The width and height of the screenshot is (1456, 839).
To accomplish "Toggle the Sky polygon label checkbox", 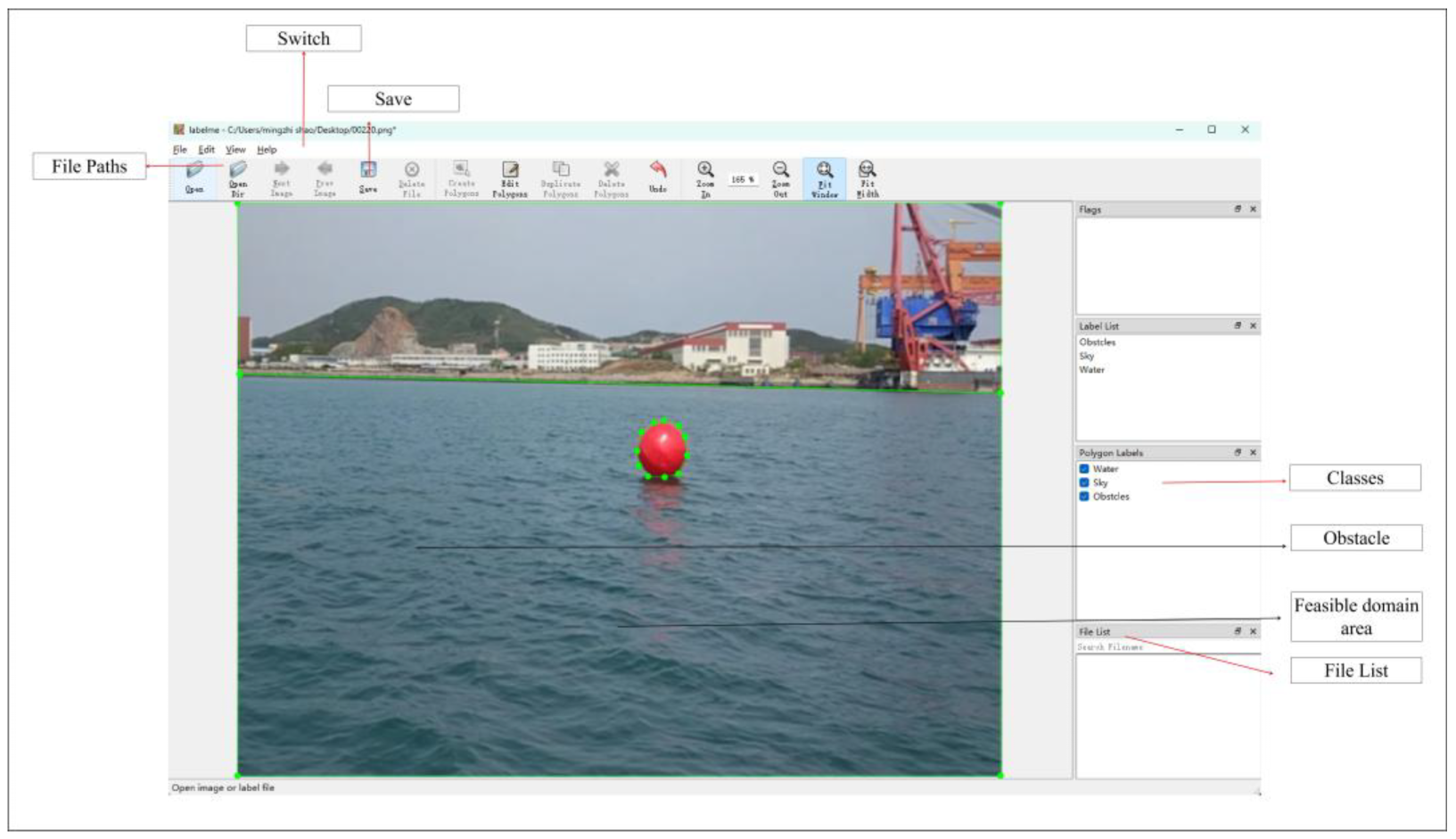I will point(1084,482).
